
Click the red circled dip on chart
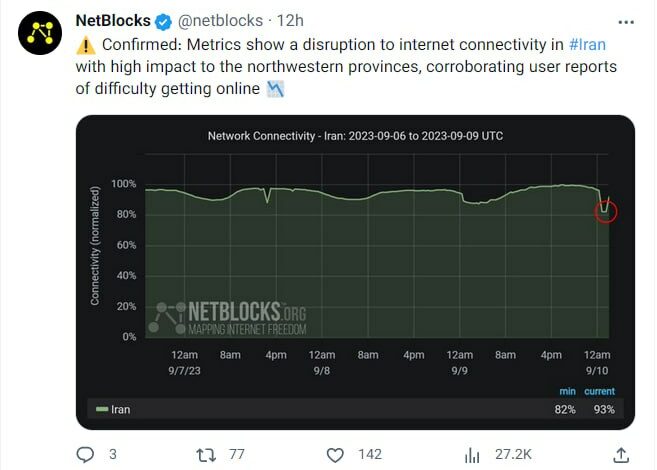(x=606, y=212)
